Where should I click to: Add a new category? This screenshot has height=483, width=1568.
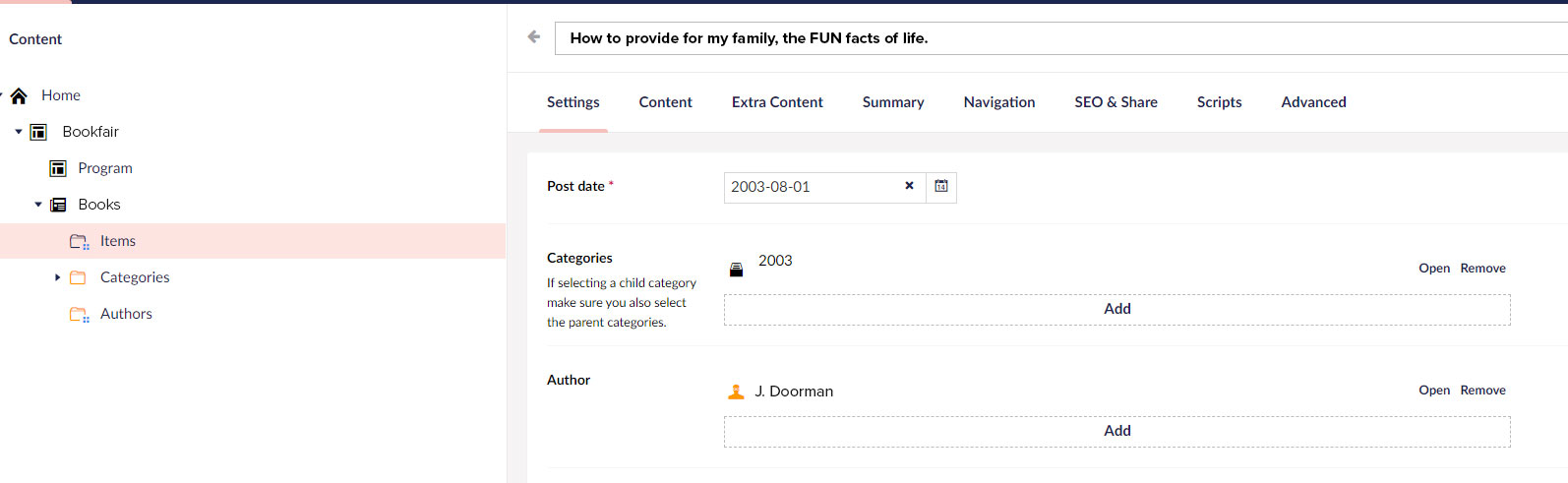pos(1117,309)
